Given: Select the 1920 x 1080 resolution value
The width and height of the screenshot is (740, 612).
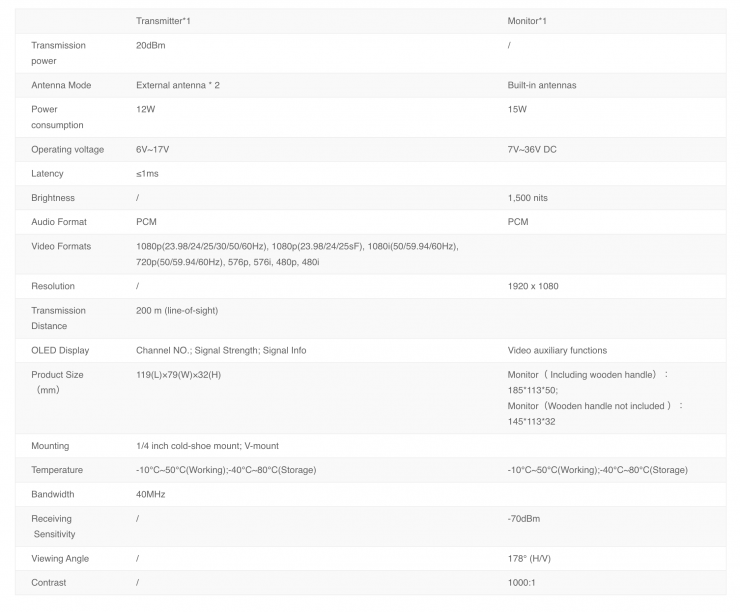Looking at the screenshot, I should (533, 286).
